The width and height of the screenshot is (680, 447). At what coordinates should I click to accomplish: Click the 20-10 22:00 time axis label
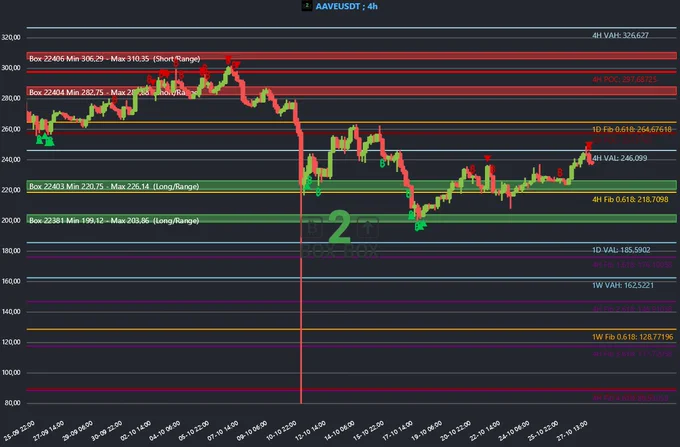[x=454, y=431]
